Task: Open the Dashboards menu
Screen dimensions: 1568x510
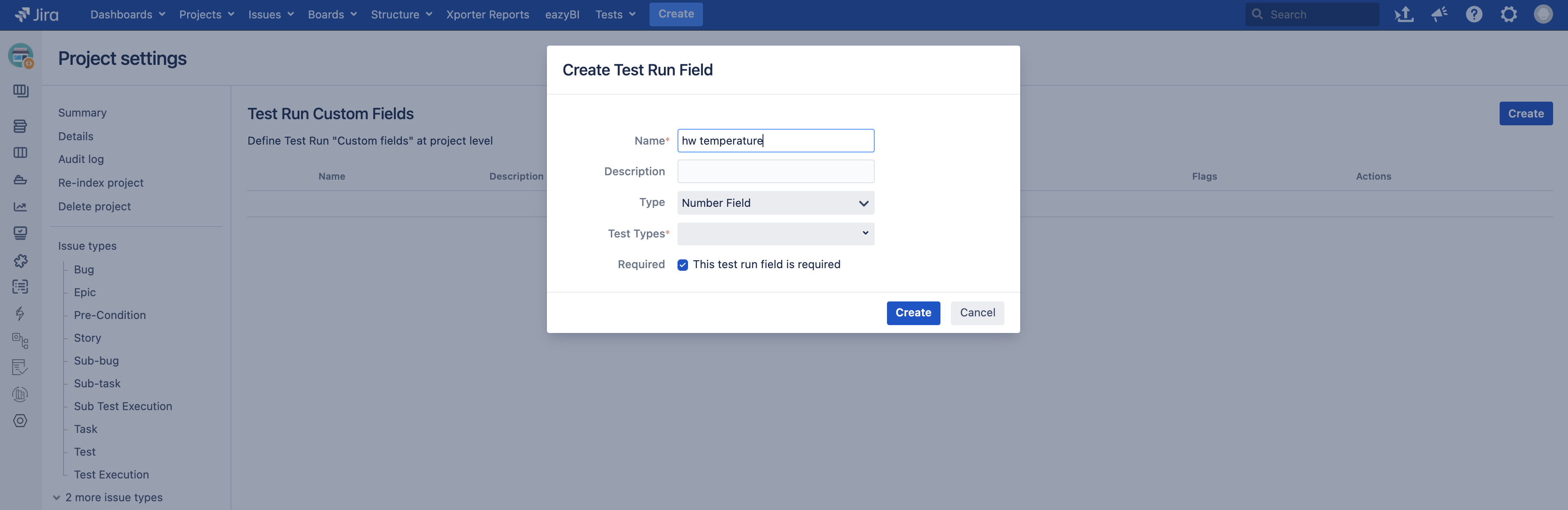Action: [127, 14]
